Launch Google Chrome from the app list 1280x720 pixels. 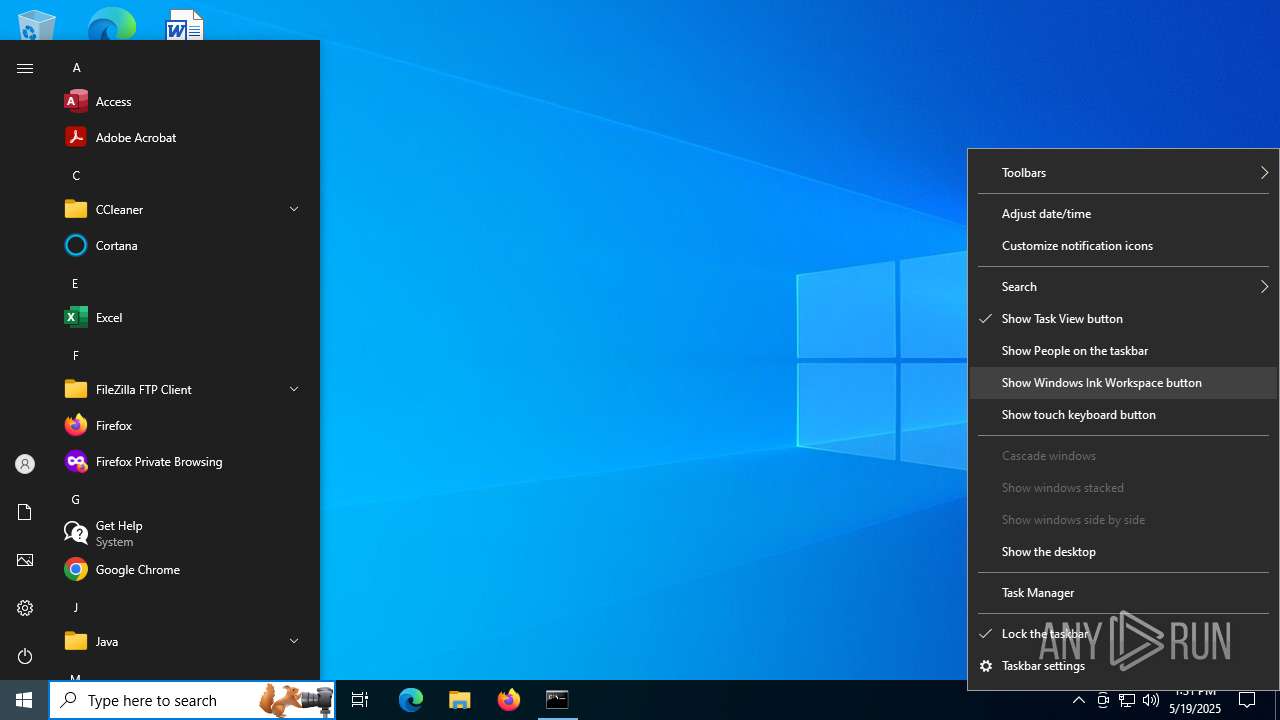pyautogui.click(x=184, y=569)
